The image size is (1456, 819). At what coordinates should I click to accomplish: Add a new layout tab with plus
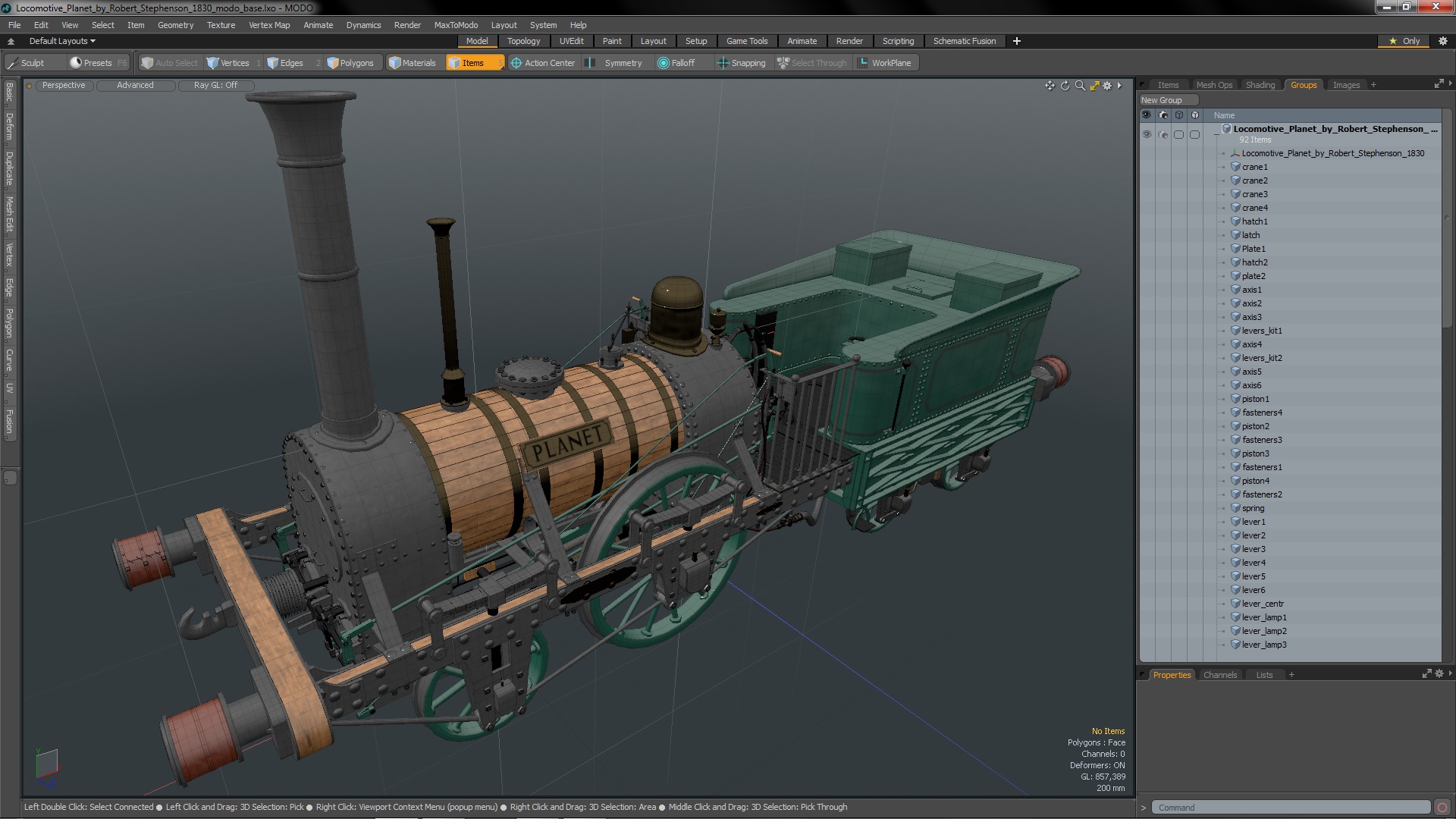click(x=1016, y=41)
